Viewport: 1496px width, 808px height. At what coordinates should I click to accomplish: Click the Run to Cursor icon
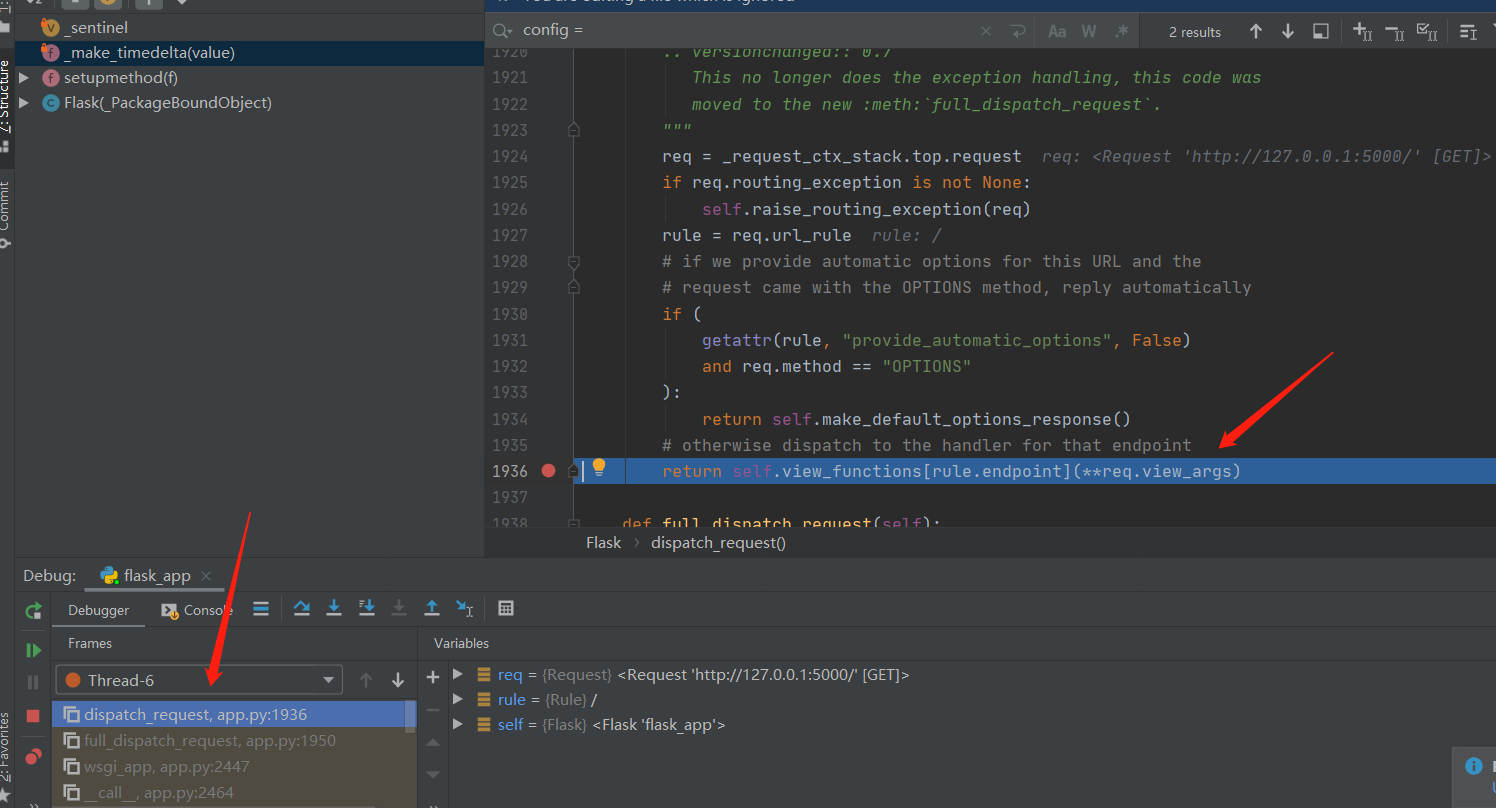(x=464, y=608)
